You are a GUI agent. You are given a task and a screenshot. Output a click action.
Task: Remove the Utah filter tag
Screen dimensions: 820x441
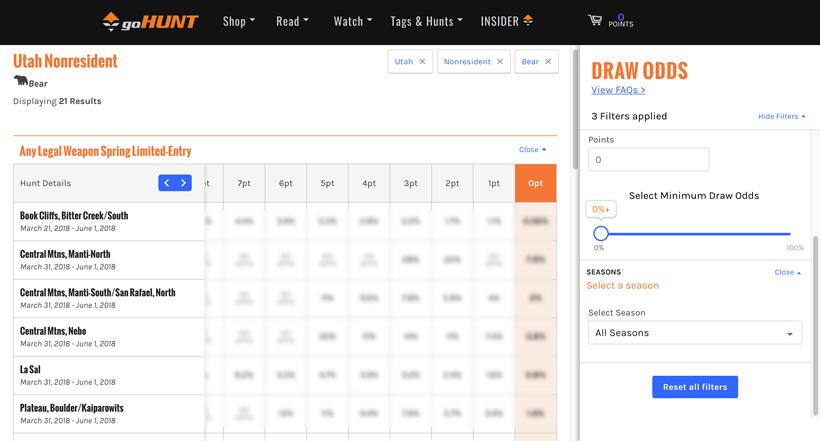[x=422, y=62]
